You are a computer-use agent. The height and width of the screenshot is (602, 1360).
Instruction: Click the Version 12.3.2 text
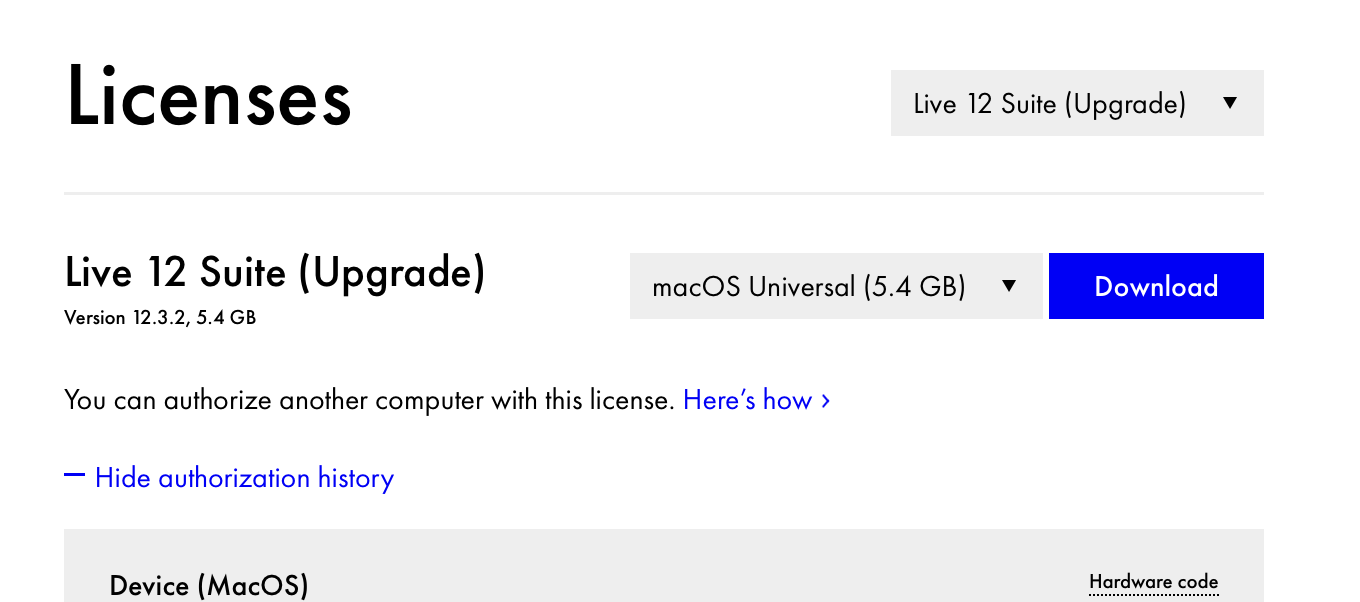coord(125,319)
